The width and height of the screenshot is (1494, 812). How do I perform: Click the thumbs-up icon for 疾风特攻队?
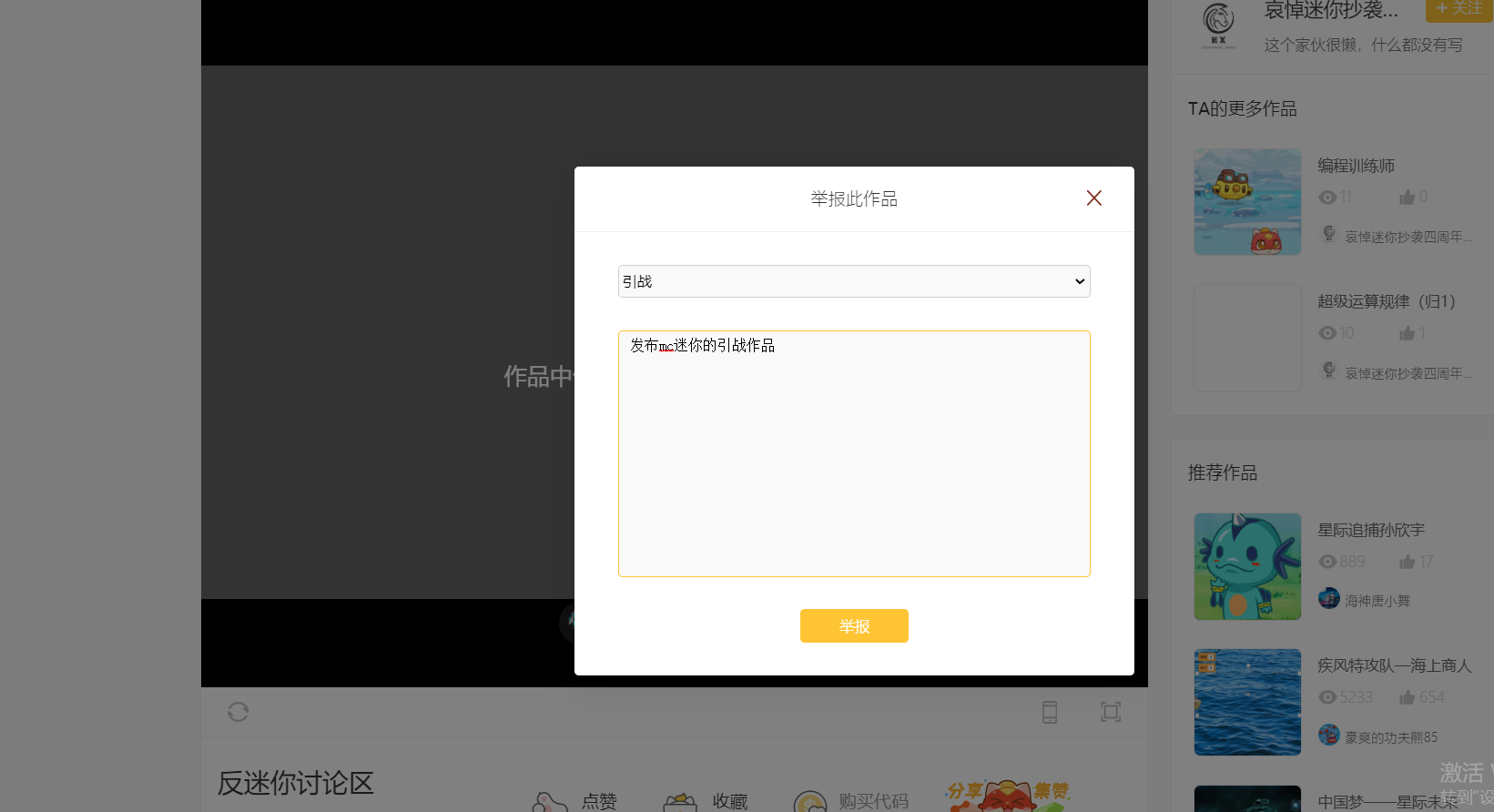[1408, 697]
